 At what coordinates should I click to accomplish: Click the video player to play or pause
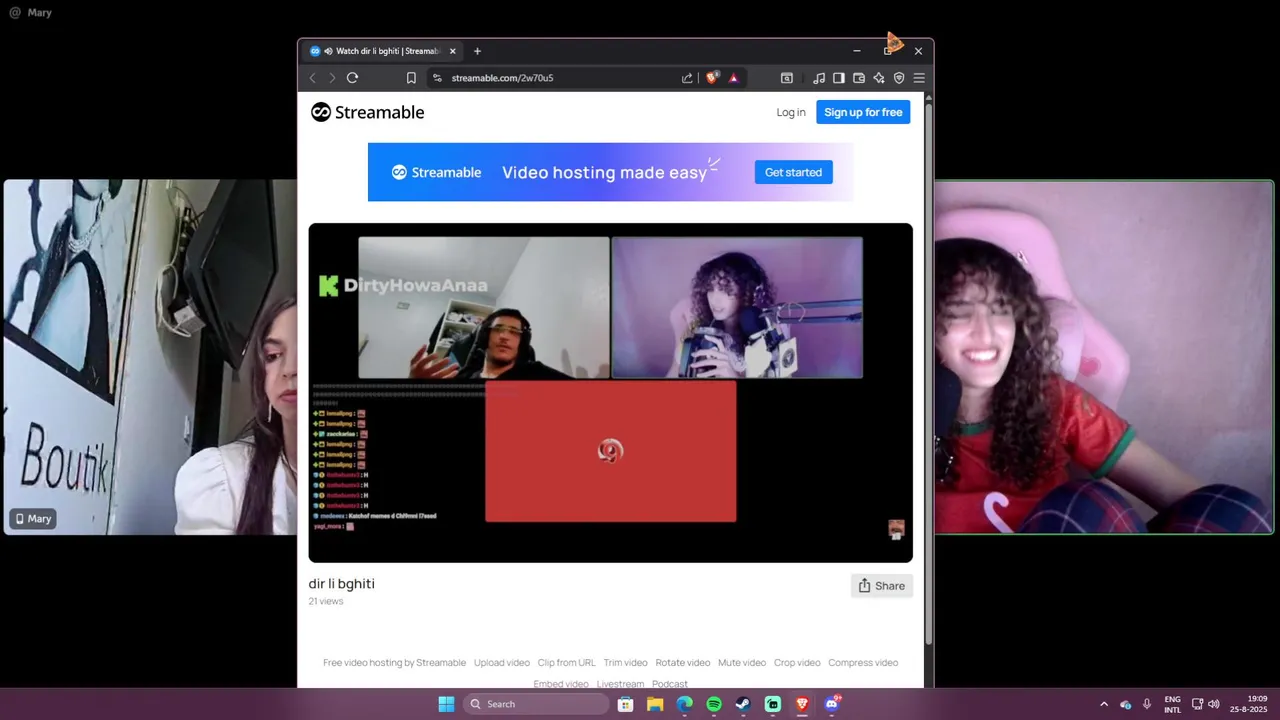(x=610, y=392)
